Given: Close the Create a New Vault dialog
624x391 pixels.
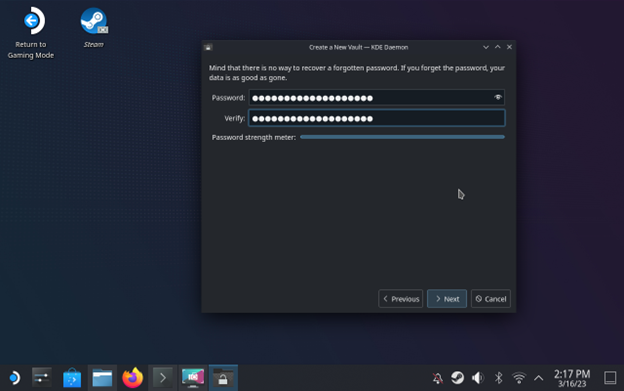Looking at the screenshot, I should pyautogui.click(x=509, y=47).
